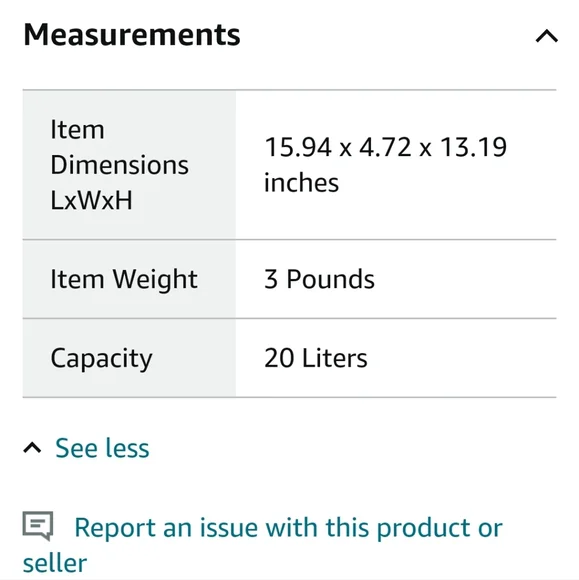Click the Measurements heading
This screenshot has height=580, width=579.
tap(132, 34)
